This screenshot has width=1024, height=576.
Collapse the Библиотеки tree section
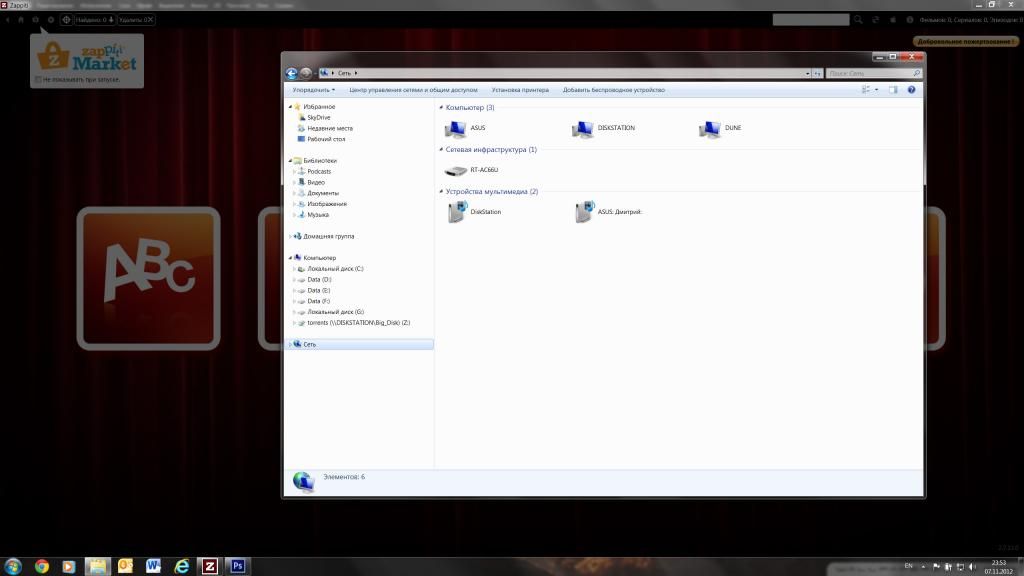tap(290, 161)
